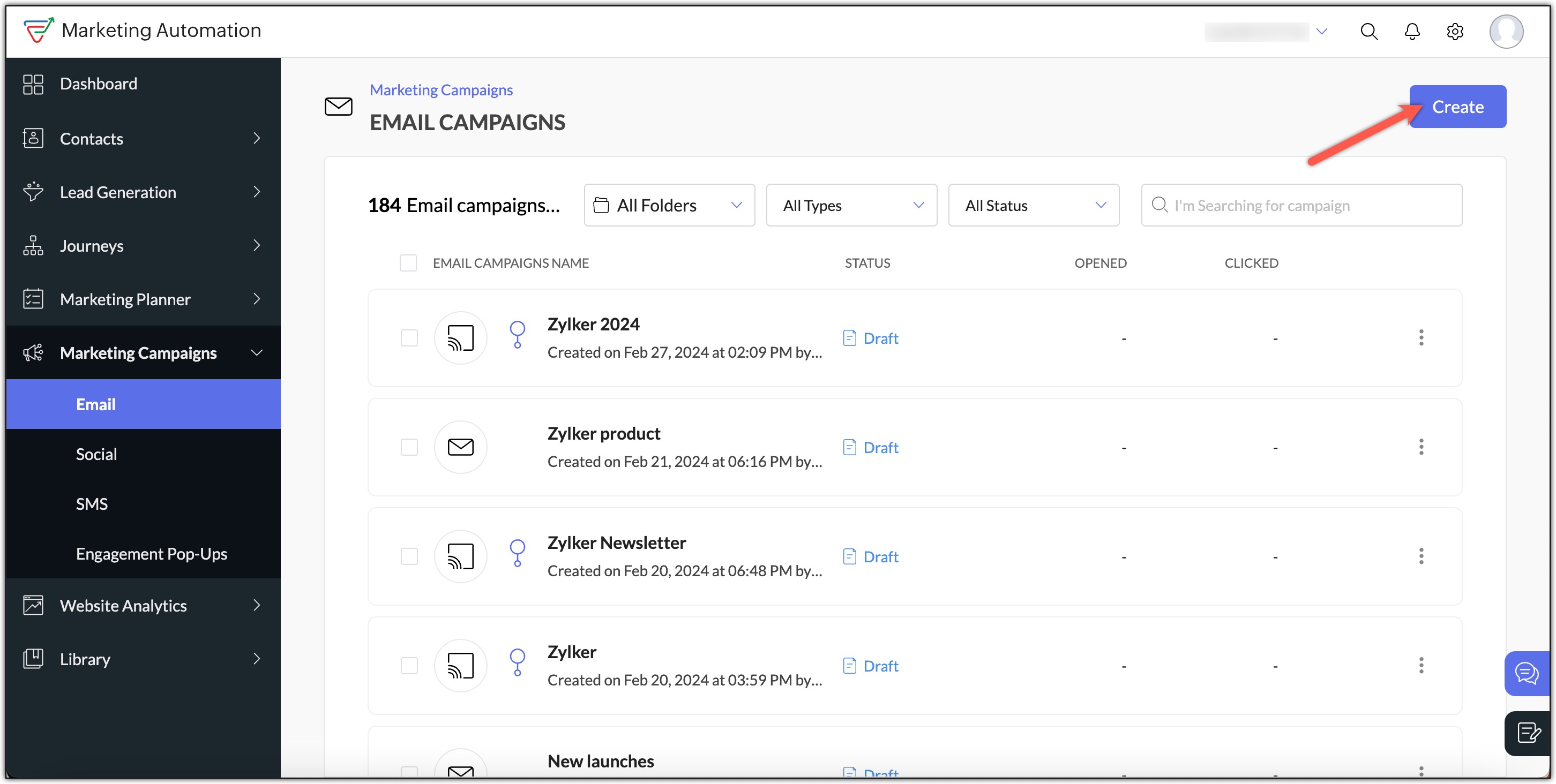Screen dimensions: 1556x784
Task: Tick the checkbox for Zylker 2024
Action: click(x=409, y=338)
